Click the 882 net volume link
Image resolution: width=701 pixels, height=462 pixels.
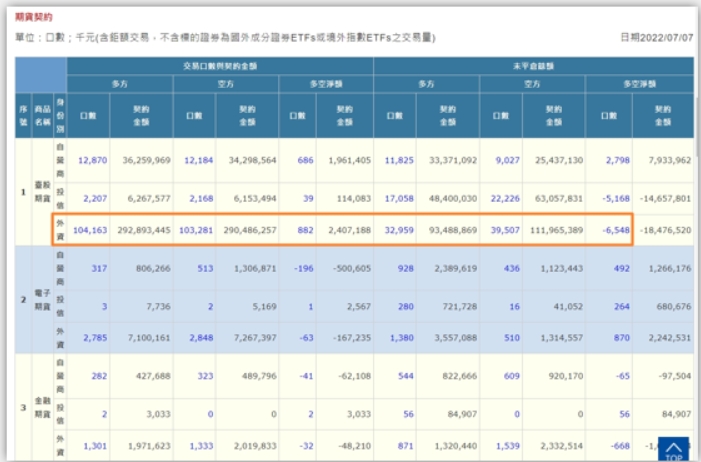click(305, 230)
